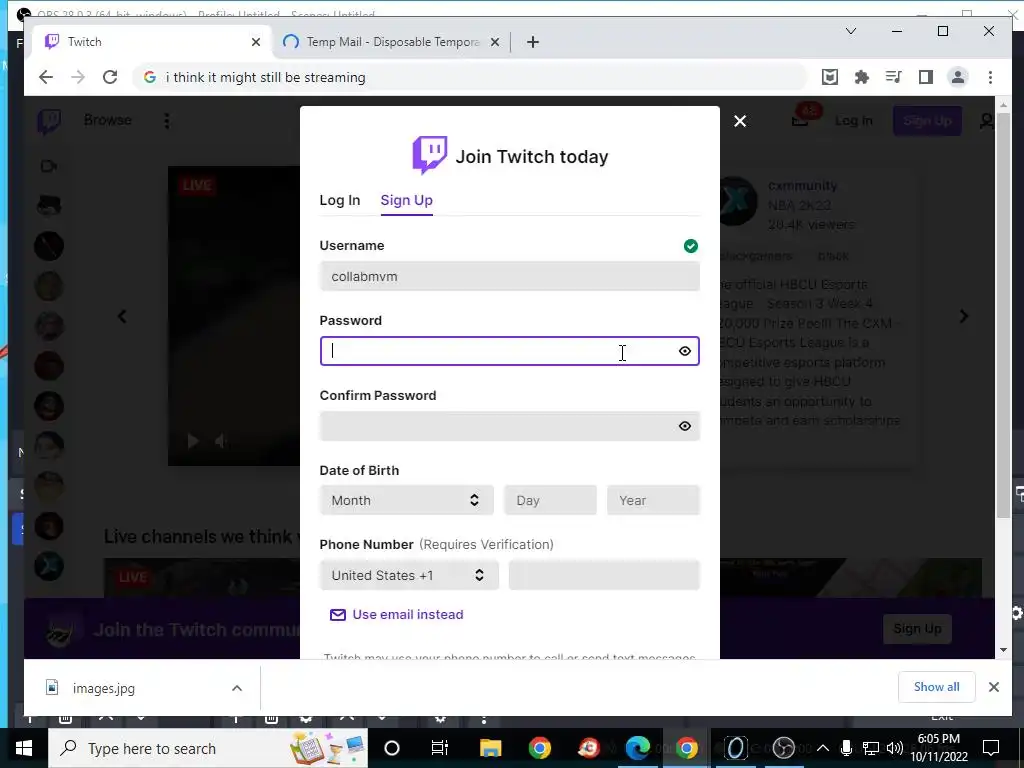Toggle the Chrome side panel icon
Screen dimensions: 1024x768
[925, 77]
